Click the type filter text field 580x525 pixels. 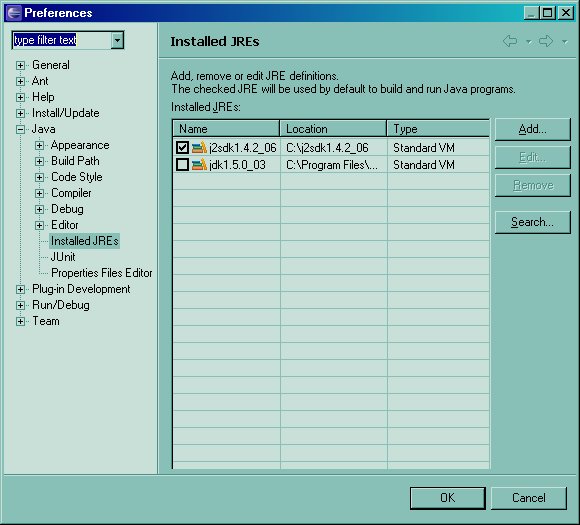pyautogui.click(x=62, y=40)
